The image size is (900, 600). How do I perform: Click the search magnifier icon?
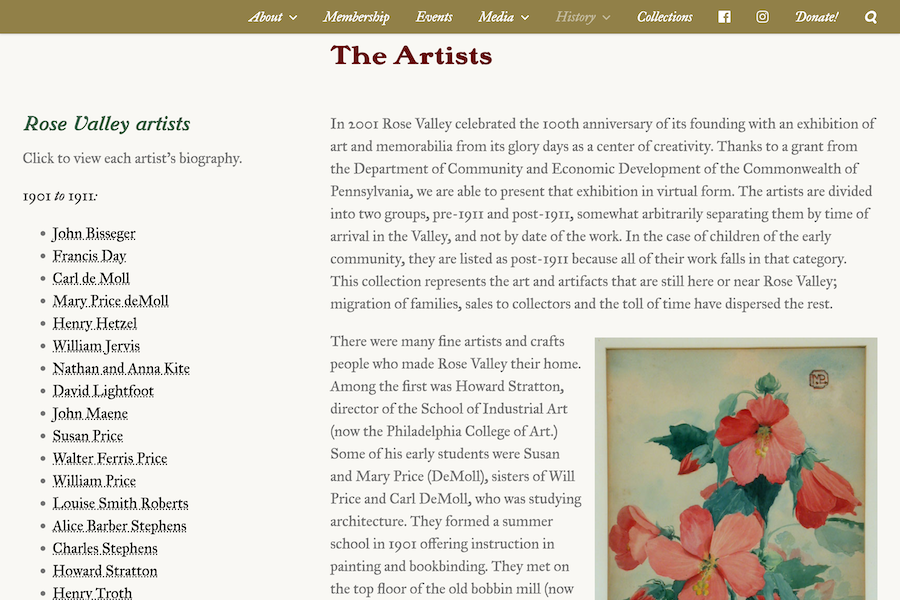pos(871,17)
